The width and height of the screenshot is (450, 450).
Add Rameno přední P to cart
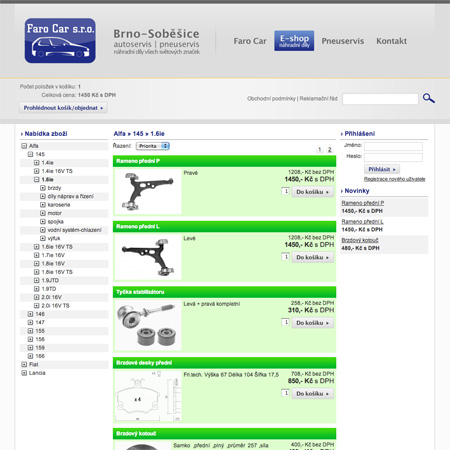pyautogui.click(x=312, y=192)
